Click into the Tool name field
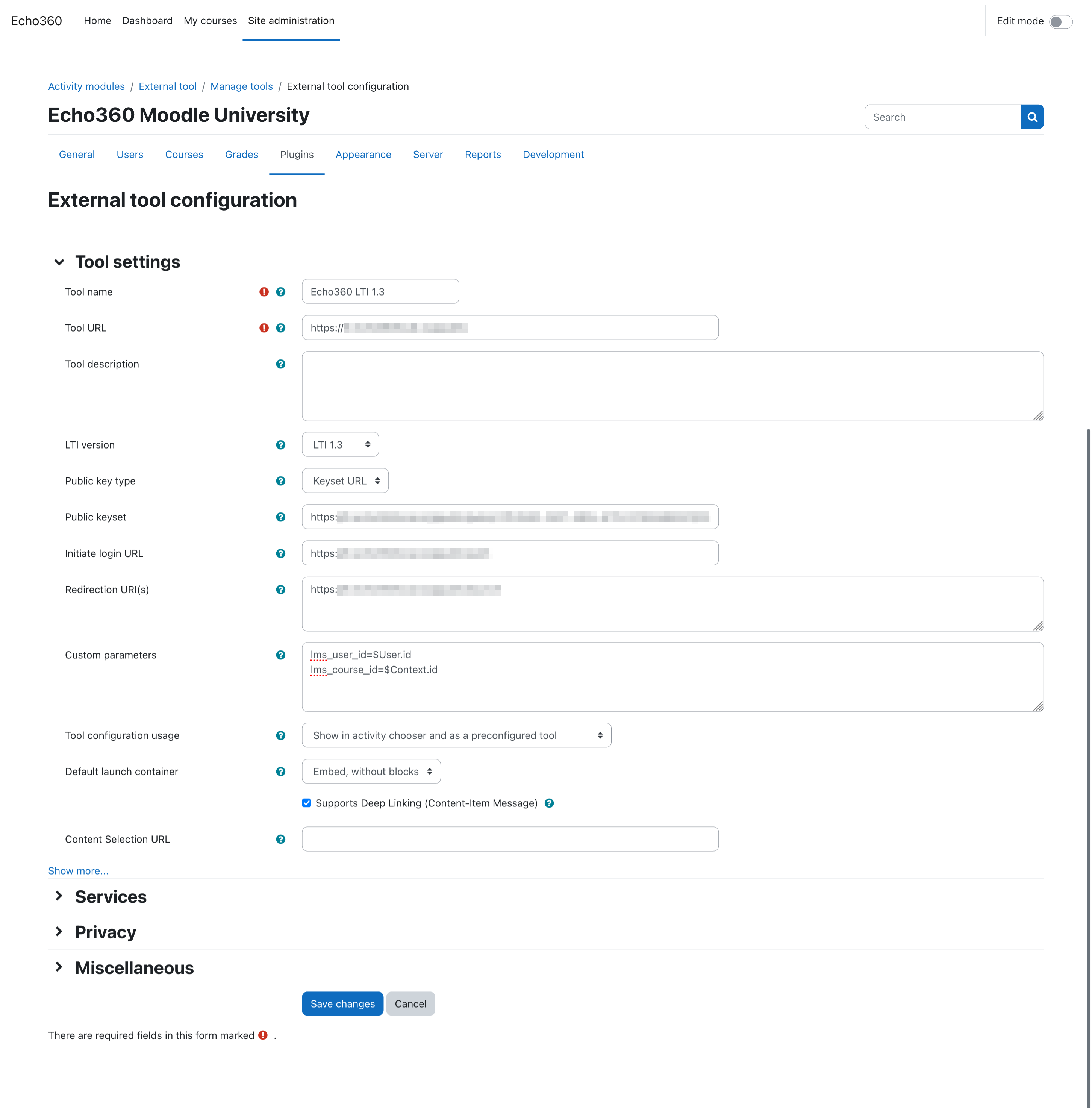The height and width of the screenshot is (1108, 1092). click(x=380, y=291)
